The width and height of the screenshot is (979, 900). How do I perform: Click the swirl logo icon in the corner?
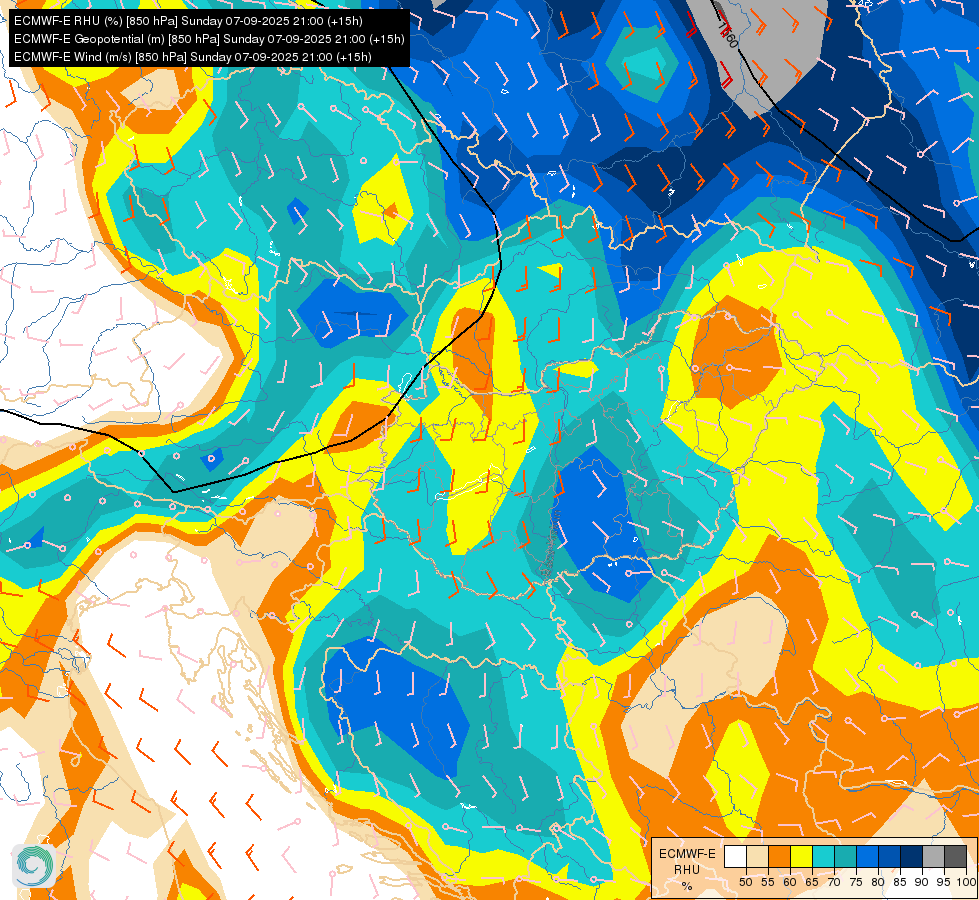pyautogui.click(x=32, y=865)
